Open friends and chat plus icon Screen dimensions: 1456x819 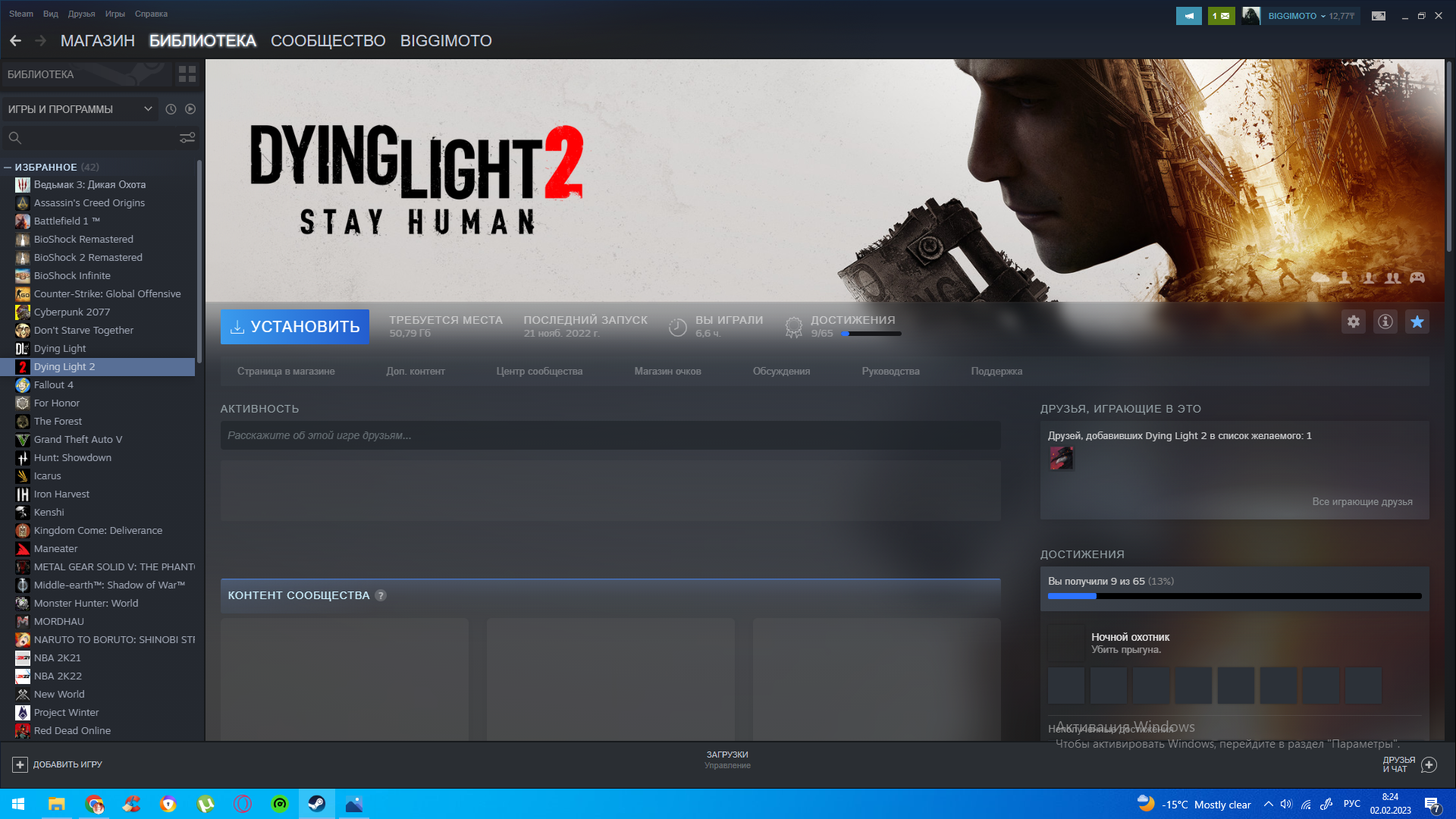[1429, 764]
